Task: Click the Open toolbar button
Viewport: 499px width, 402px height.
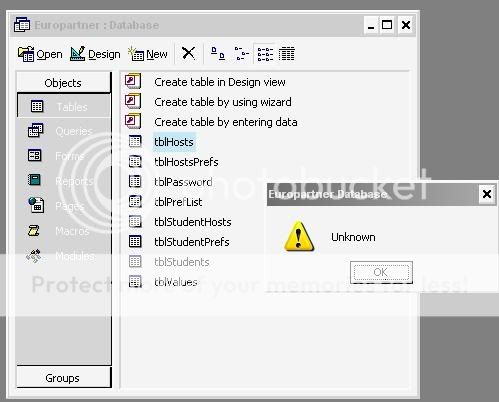Action: [x=40, y=54]
